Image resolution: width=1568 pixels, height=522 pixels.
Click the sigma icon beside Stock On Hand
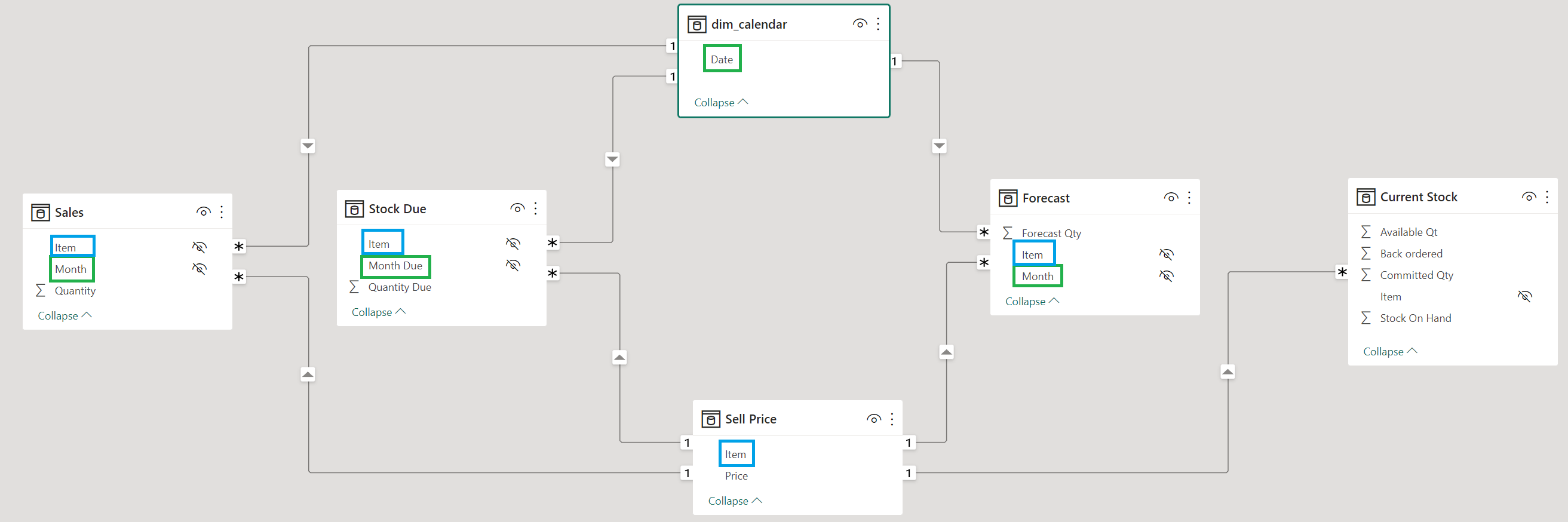(1366, 318)
